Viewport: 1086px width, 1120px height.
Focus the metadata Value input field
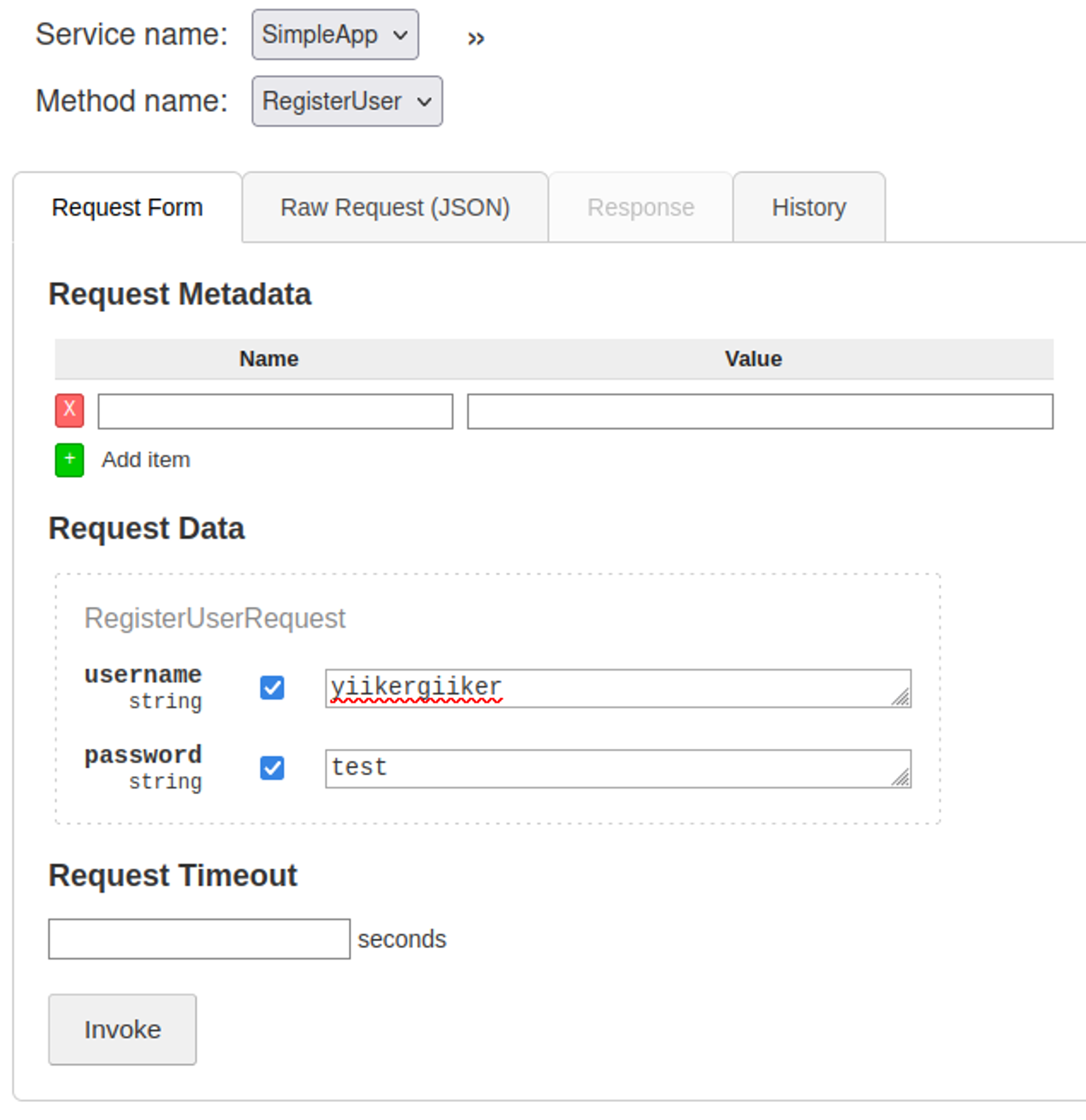[760, 412]
